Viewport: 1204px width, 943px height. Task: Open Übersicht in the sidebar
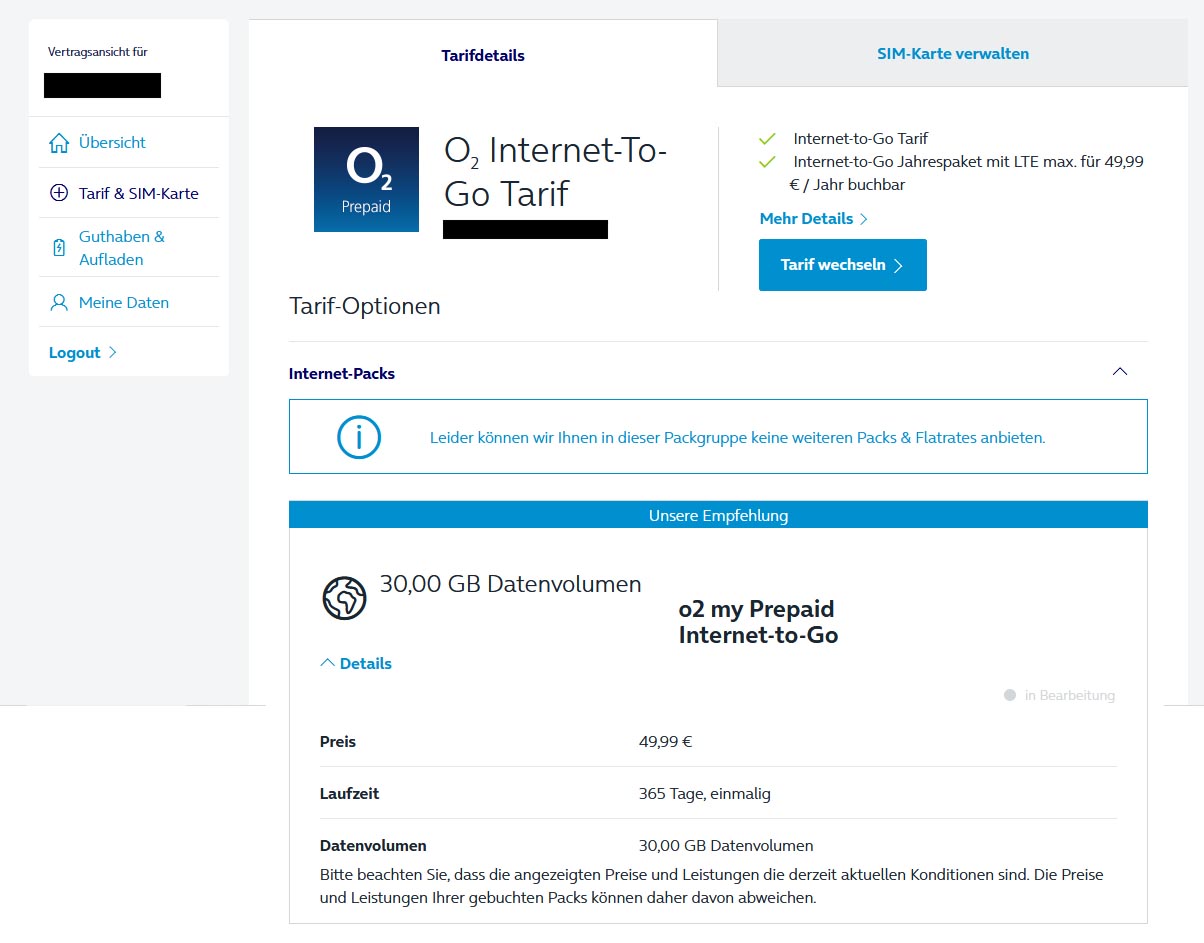point(112,143)
